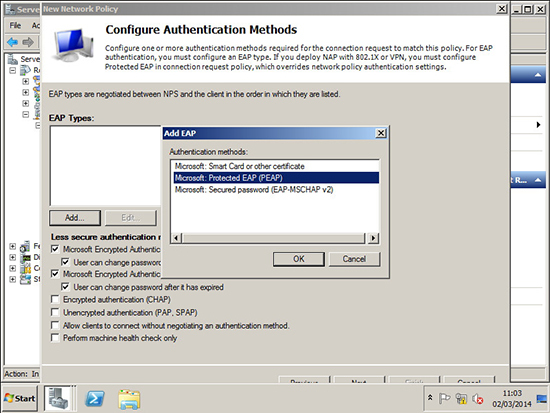Click the Start button
Screen dimensions: 550x413
[20, 398]
